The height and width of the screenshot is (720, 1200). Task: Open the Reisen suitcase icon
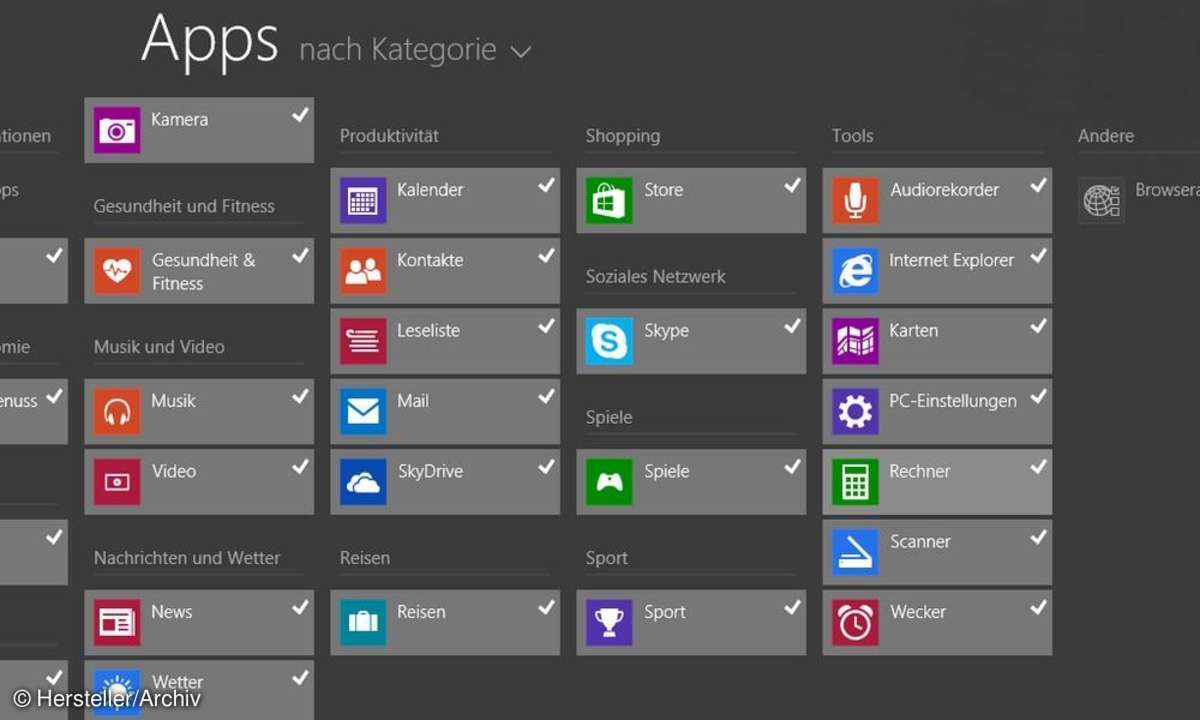(x=363, y=623)
